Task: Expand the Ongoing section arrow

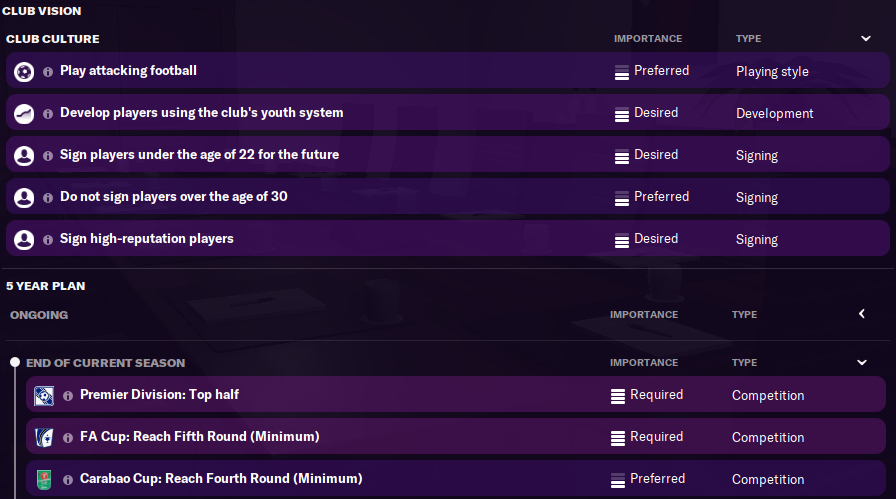Action: [x=862, y=314]
